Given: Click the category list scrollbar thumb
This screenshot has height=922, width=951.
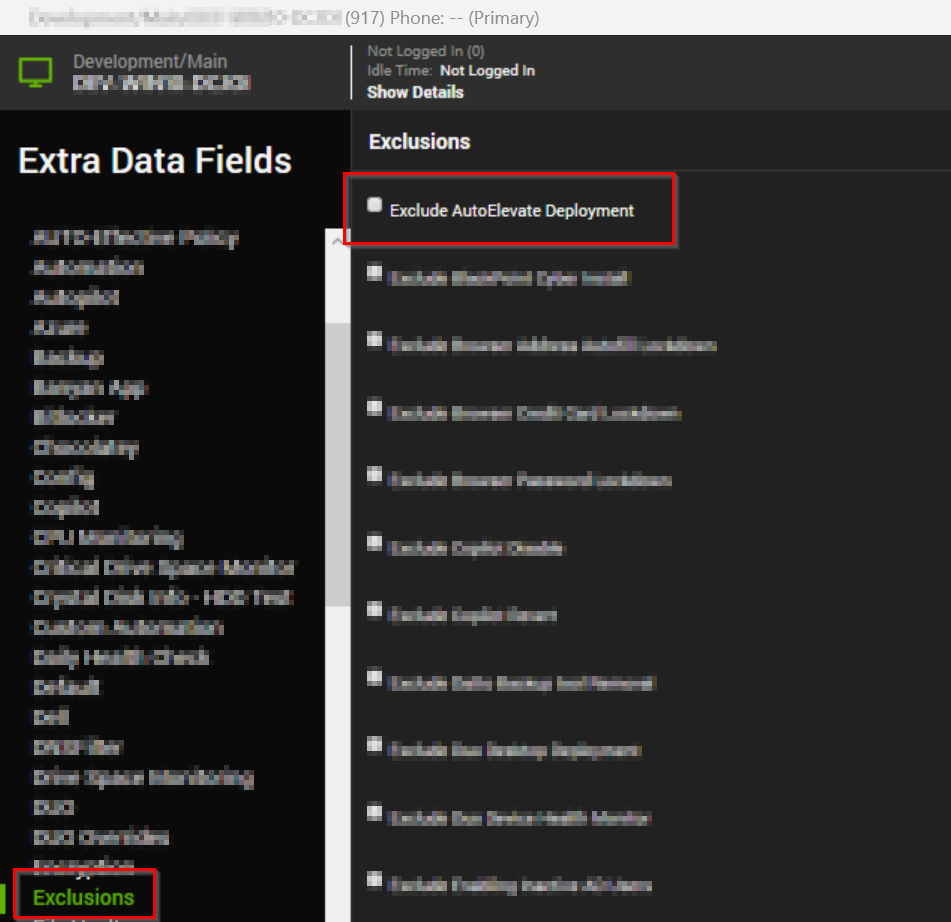Looking at the screenshot, I should point(337,460).
